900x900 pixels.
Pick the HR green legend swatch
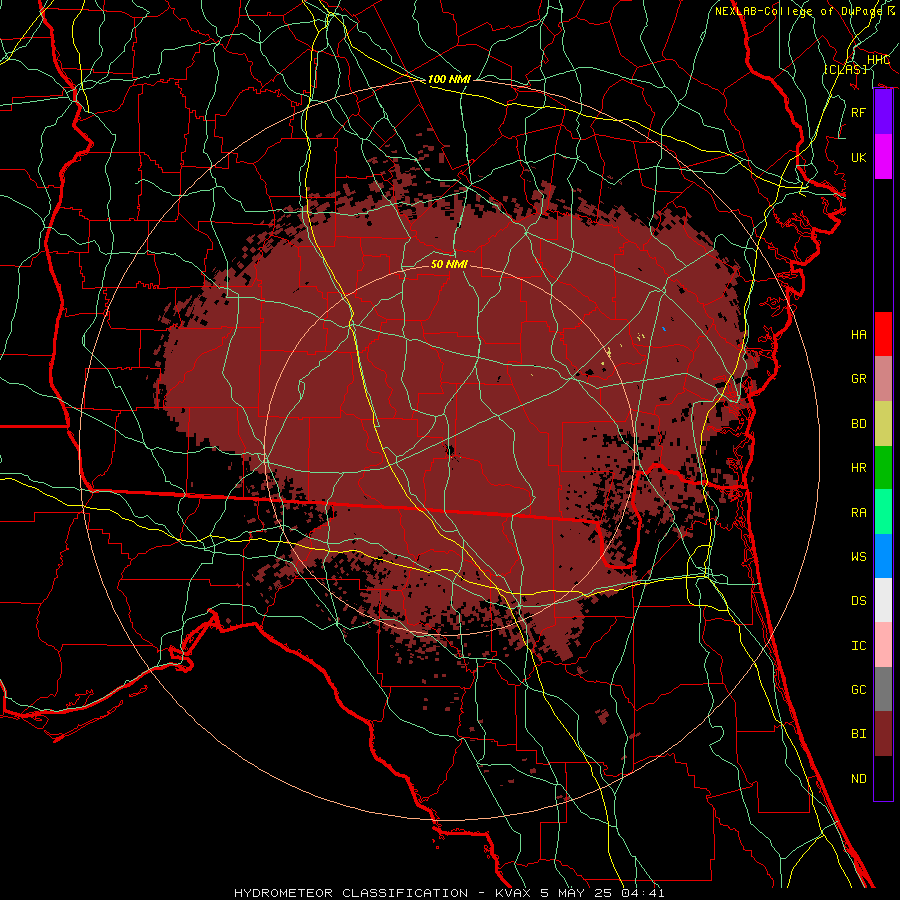click(x=883, y=467)
